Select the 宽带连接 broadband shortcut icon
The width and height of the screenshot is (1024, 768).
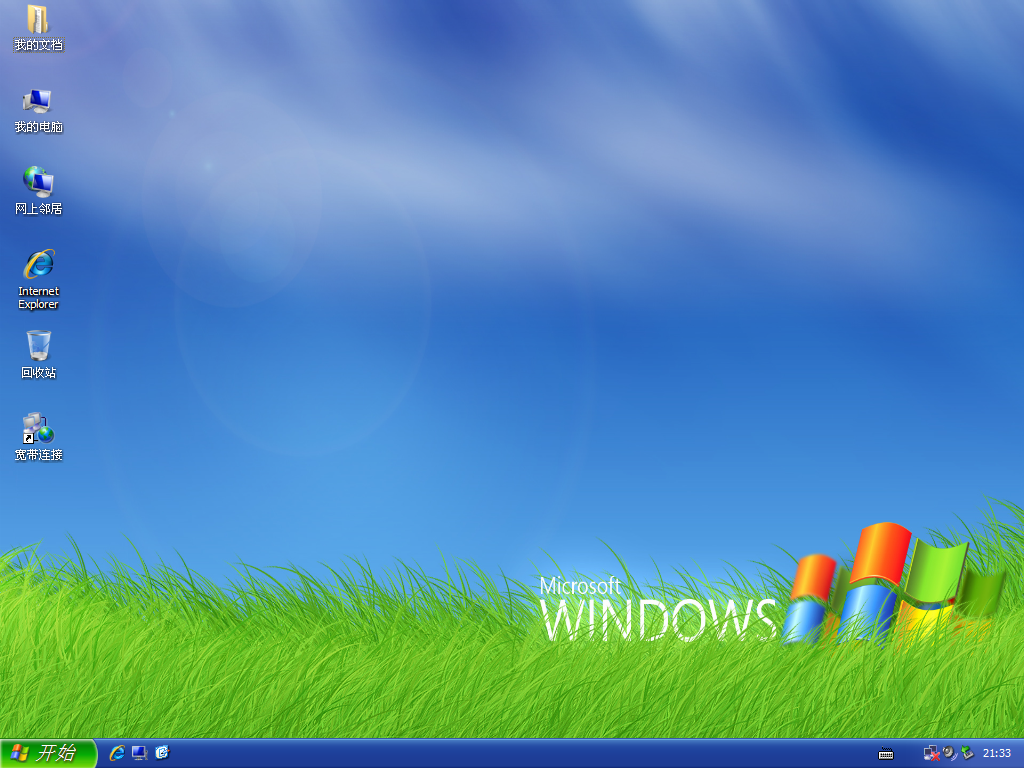pyautogui.click(x=38, y=428)
